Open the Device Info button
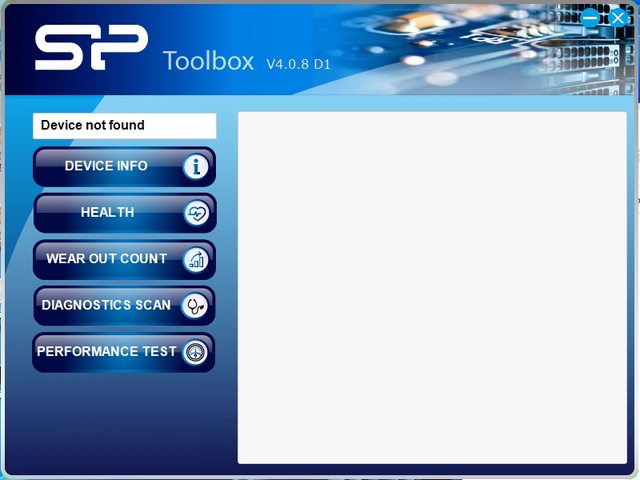The width and height of the screenshot is (640, 480). coord(124,167)
